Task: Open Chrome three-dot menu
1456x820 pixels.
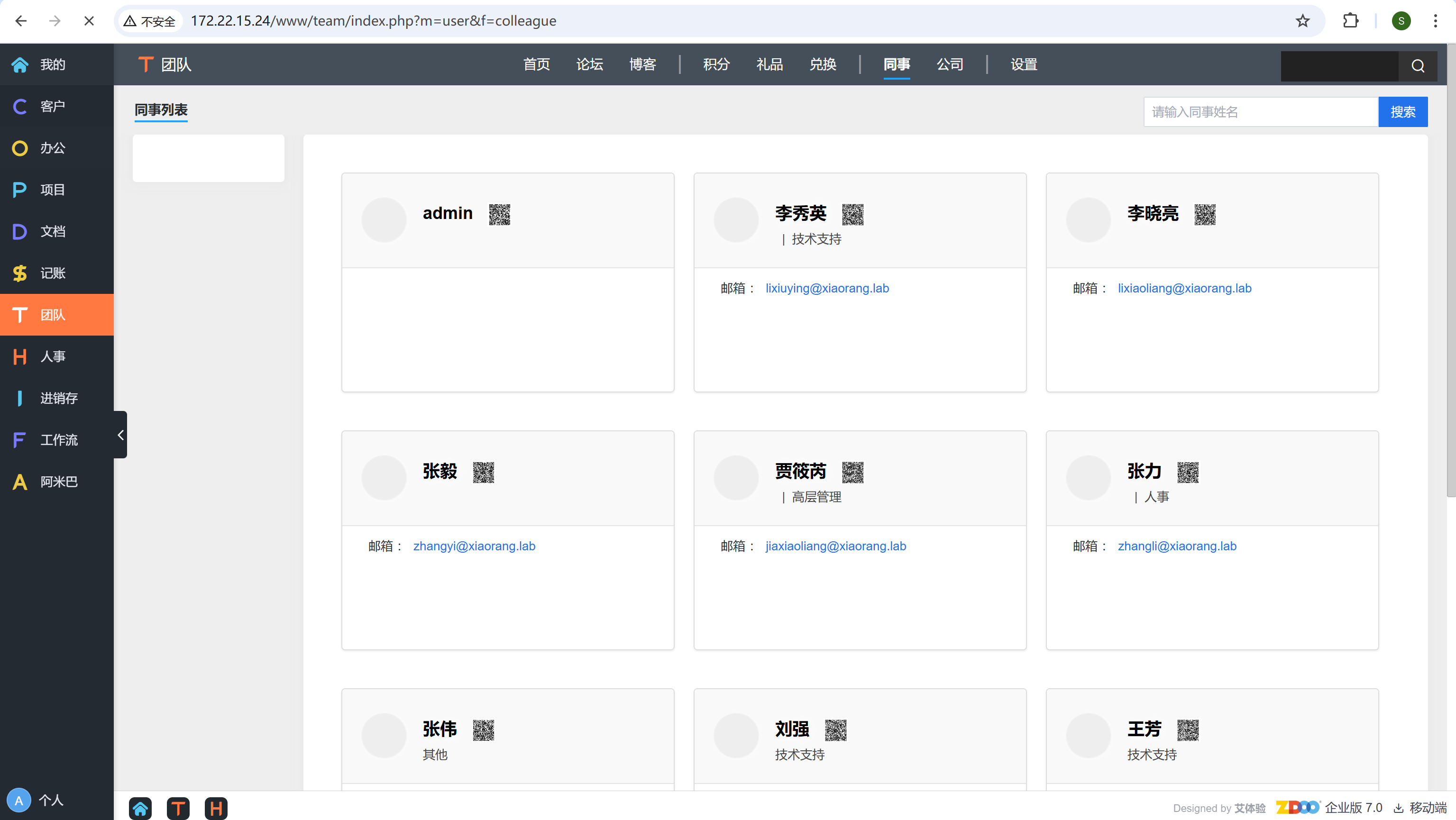Action: tap(1435, 21)
